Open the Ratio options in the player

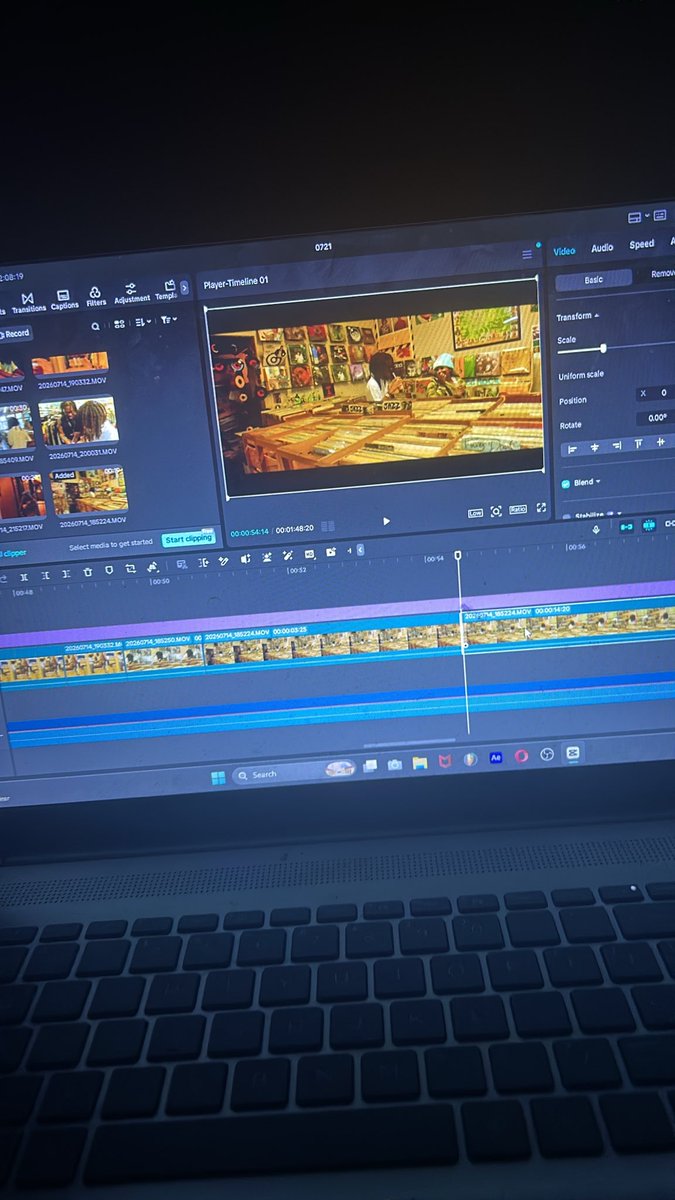518,510
